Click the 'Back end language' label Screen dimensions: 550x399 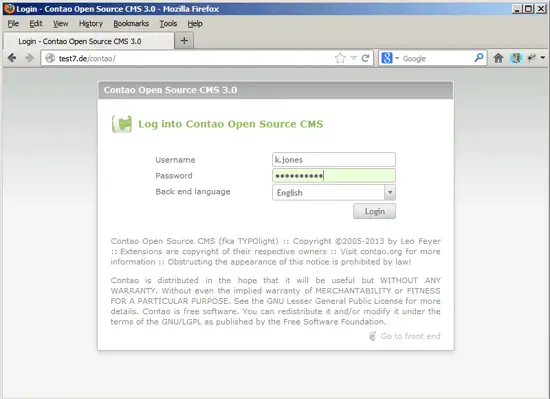193,192
